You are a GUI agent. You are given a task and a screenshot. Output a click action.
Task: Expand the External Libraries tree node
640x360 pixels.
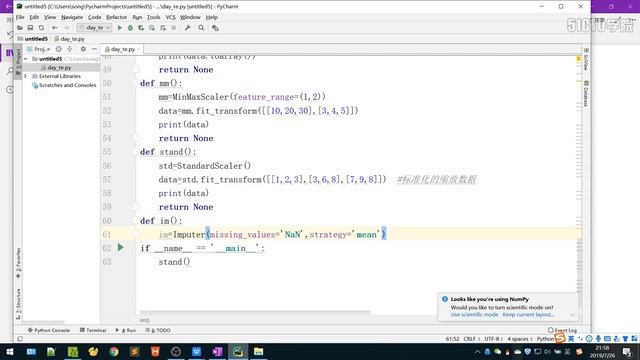[25, 76]
